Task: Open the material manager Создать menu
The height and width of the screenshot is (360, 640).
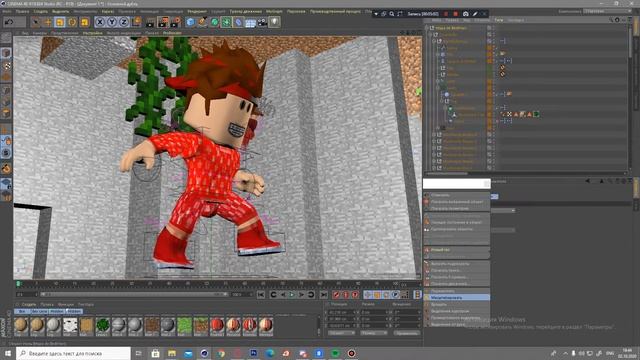Action: [x=29, y=304]
